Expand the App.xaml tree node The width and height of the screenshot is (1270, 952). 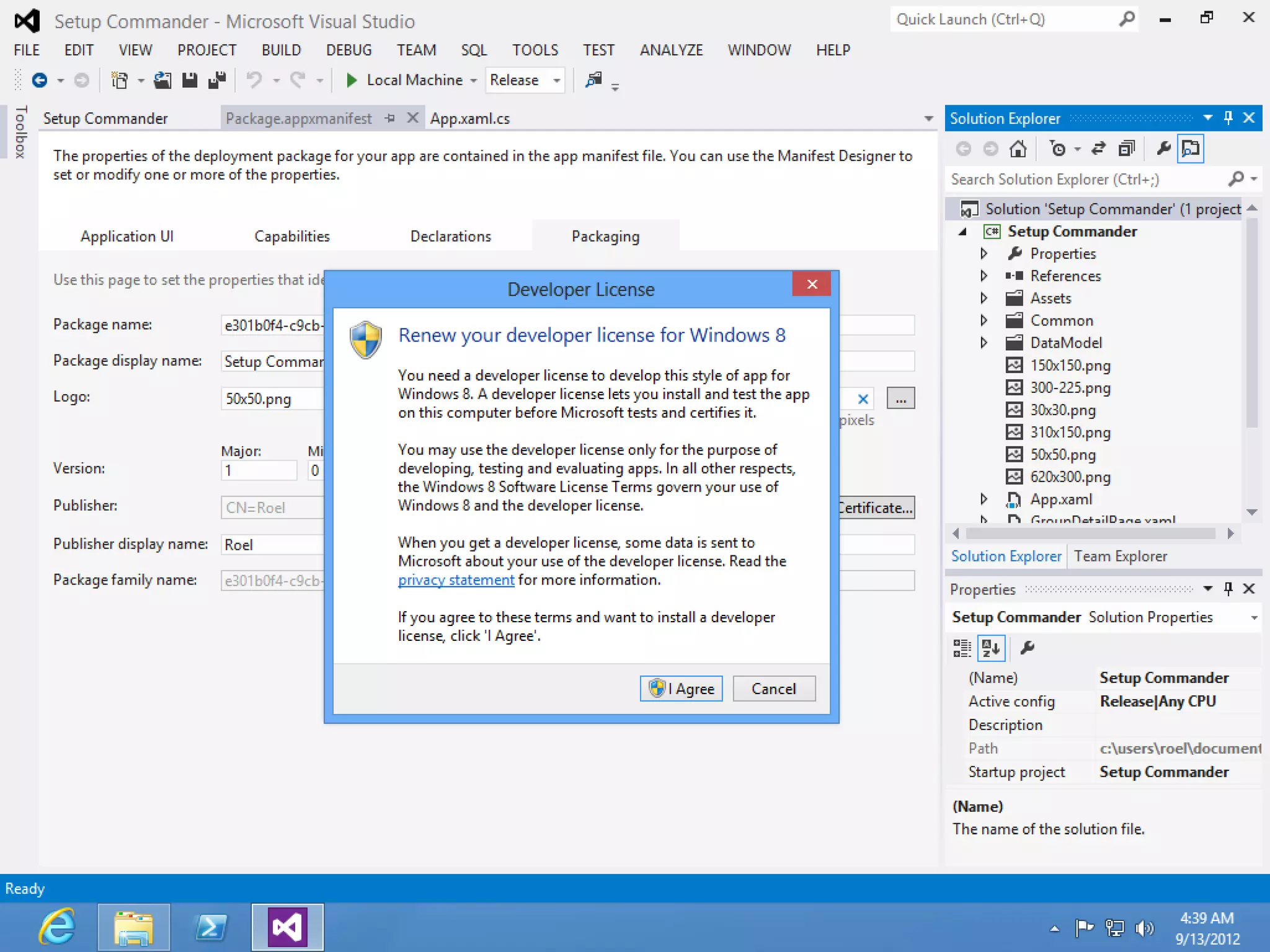tap(984, 499)
